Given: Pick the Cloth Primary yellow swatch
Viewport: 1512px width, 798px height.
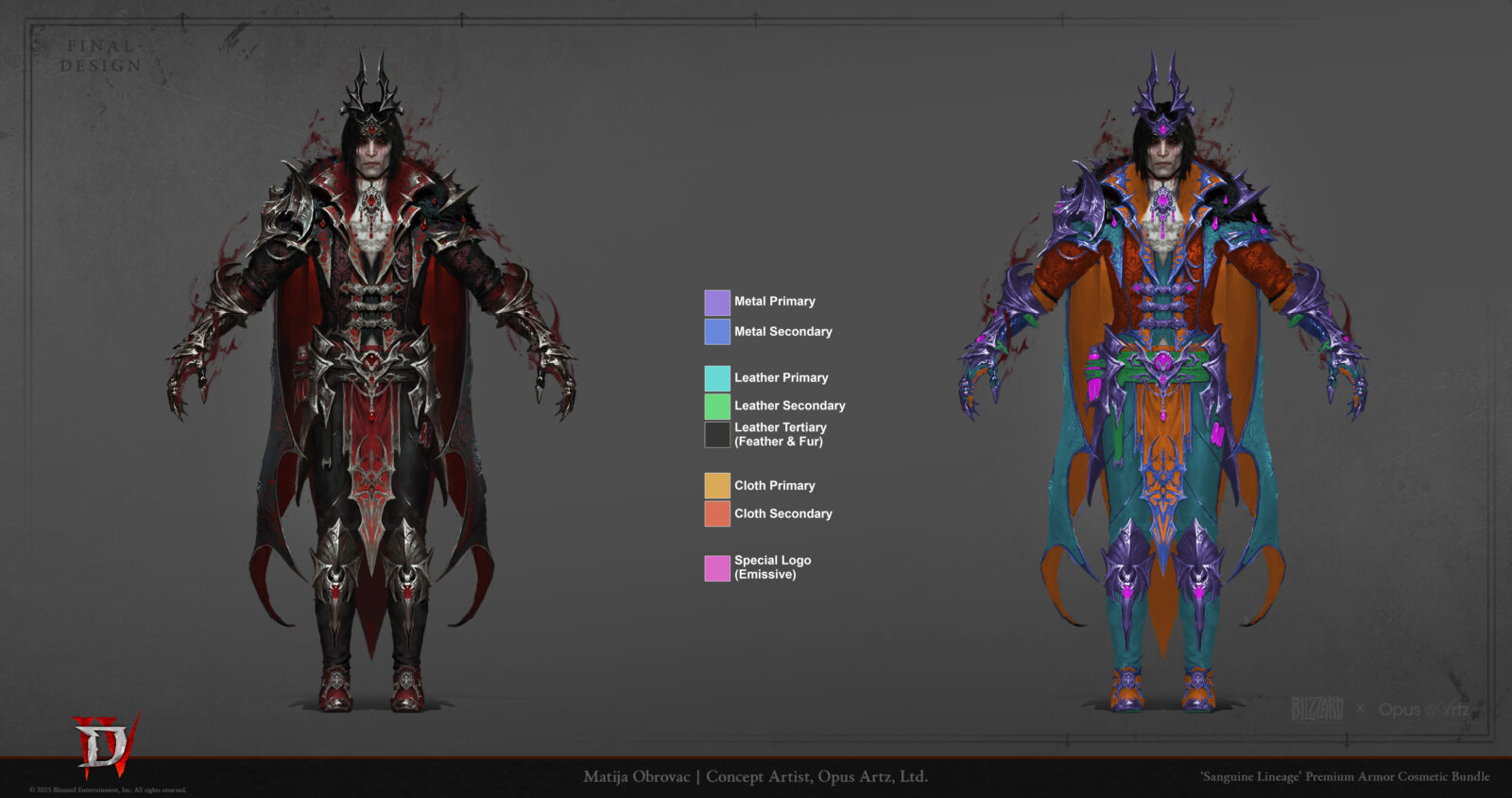Looking at the screenshot, I should point(717,486).
